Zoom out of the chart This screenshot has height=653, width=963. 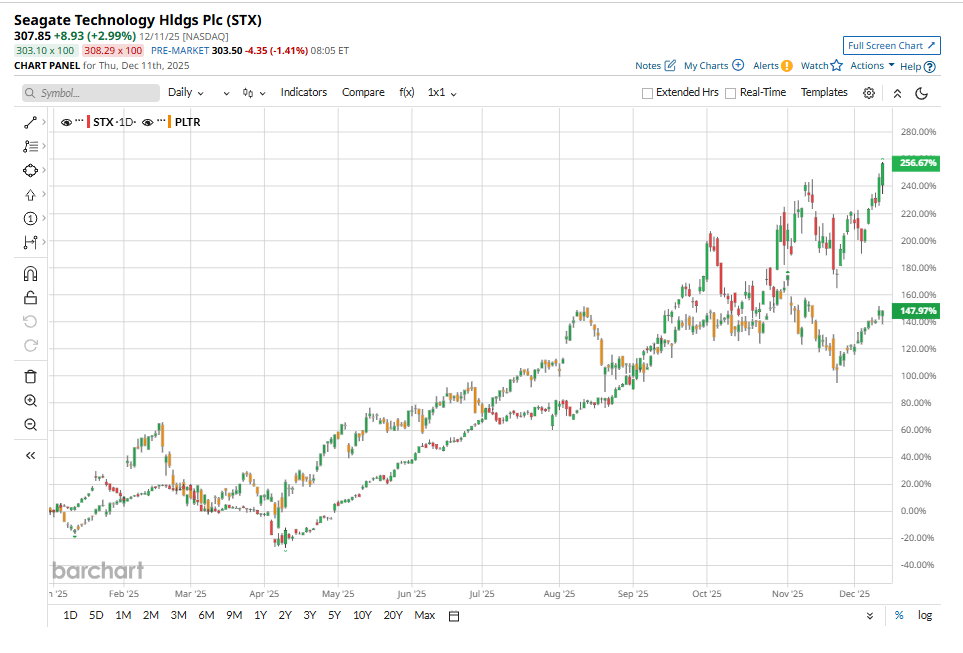click(x=30, y=425)
